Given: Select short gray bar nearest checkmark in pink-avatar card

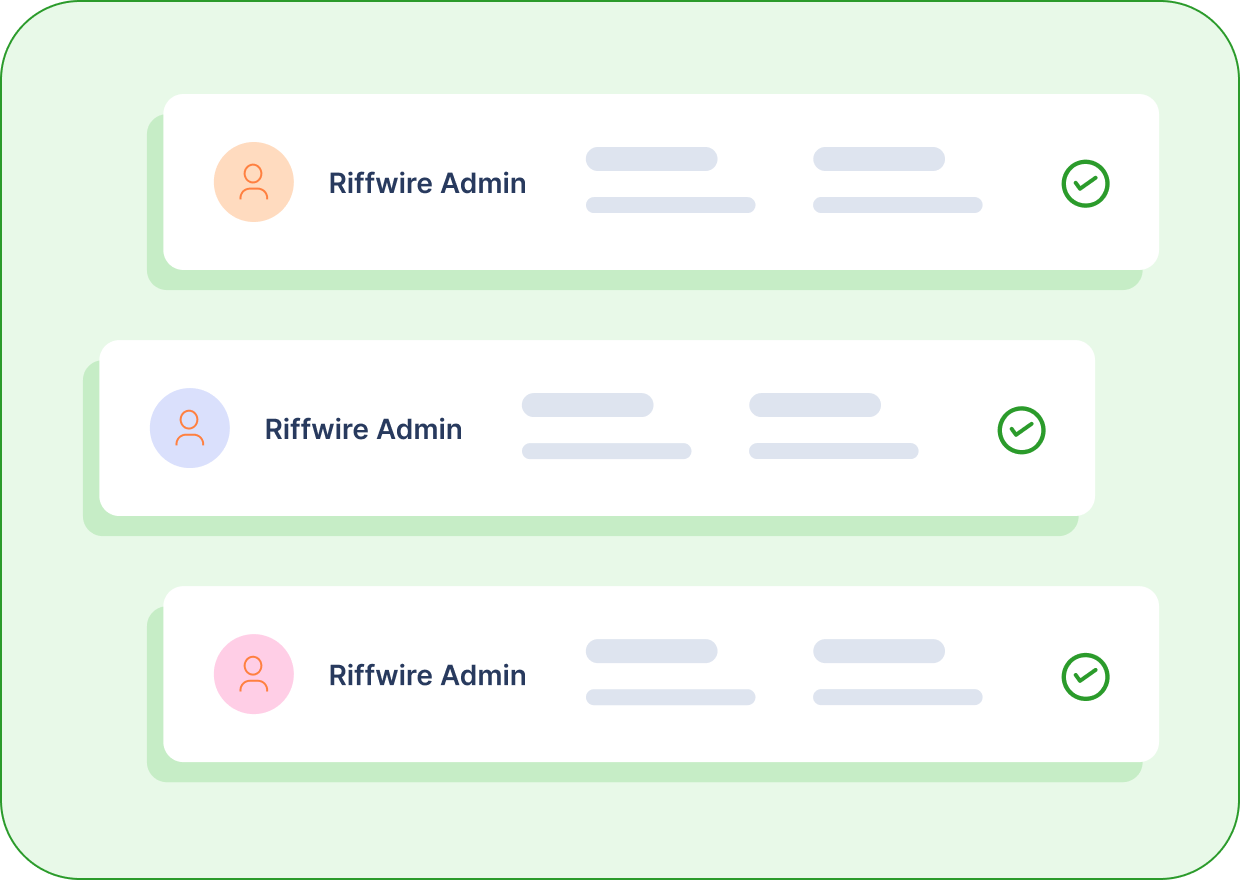Looking at the screenshot, I should tap(879, 651).
